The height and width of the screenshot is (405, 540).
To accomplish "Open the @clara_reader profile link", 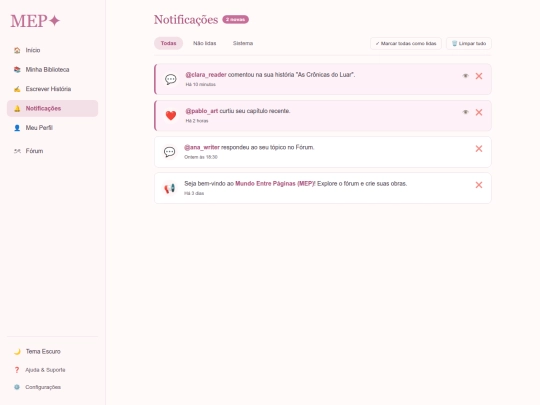I will (206, 75).
